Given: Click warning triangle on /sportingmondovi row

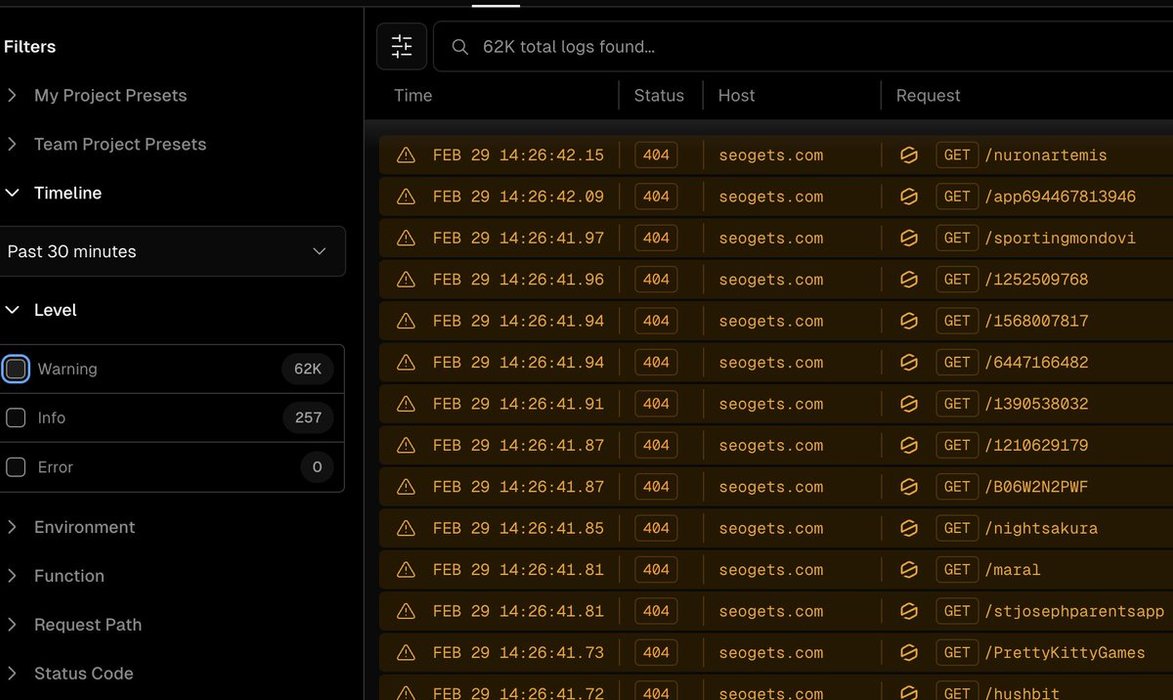Looking at the screenshot, I should [406, 238].
